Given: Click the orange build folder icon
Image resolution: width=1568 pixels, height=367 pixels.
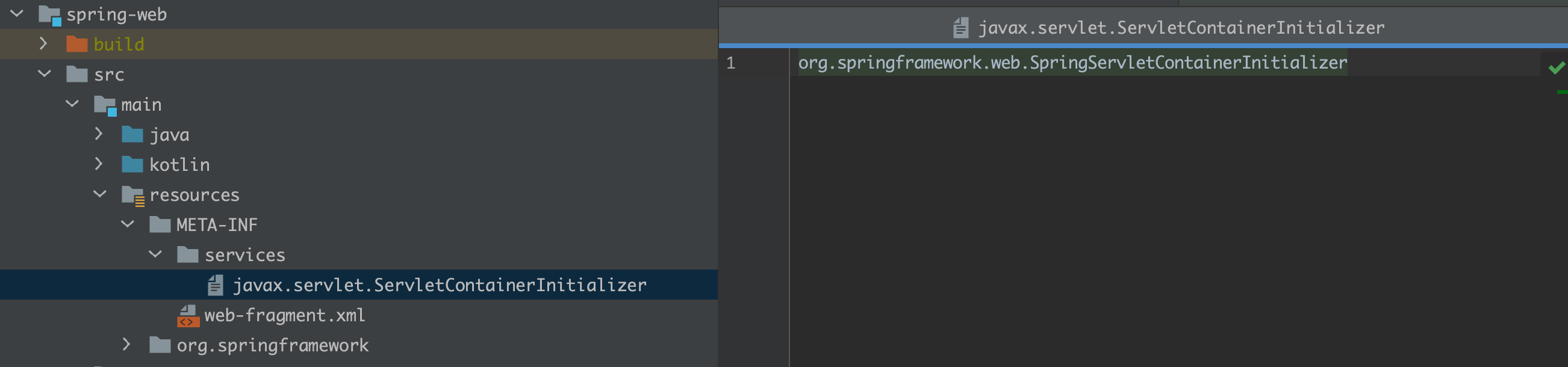Looking at the screenshot, I should click(76, 44).
